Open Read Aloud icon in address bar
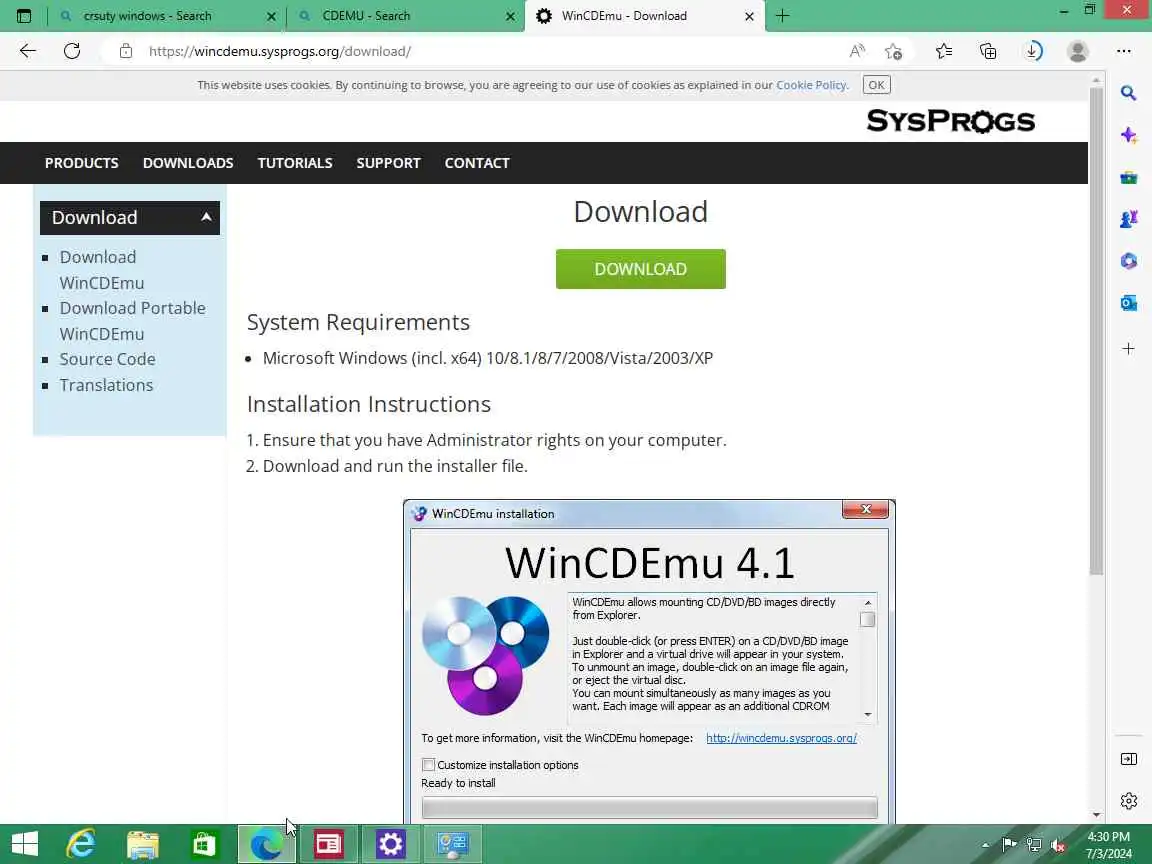Image resolution: width=1152 pixels, height=864 pixels. click(x=857, y=51)
